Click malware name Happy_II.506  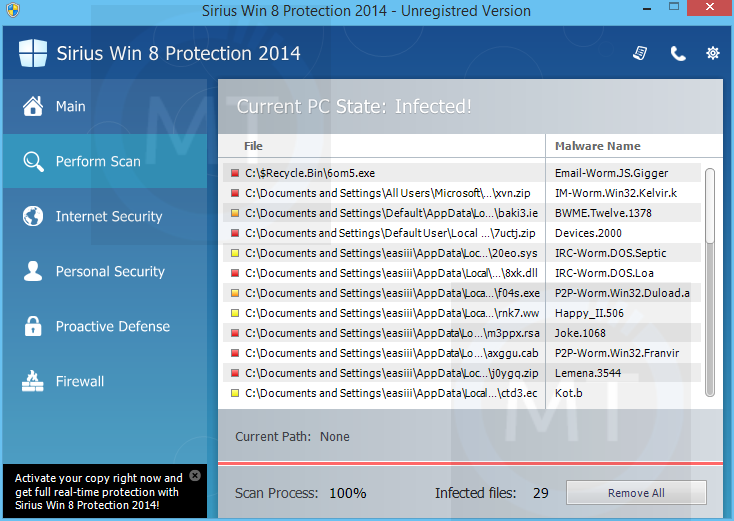coord(589,313)
